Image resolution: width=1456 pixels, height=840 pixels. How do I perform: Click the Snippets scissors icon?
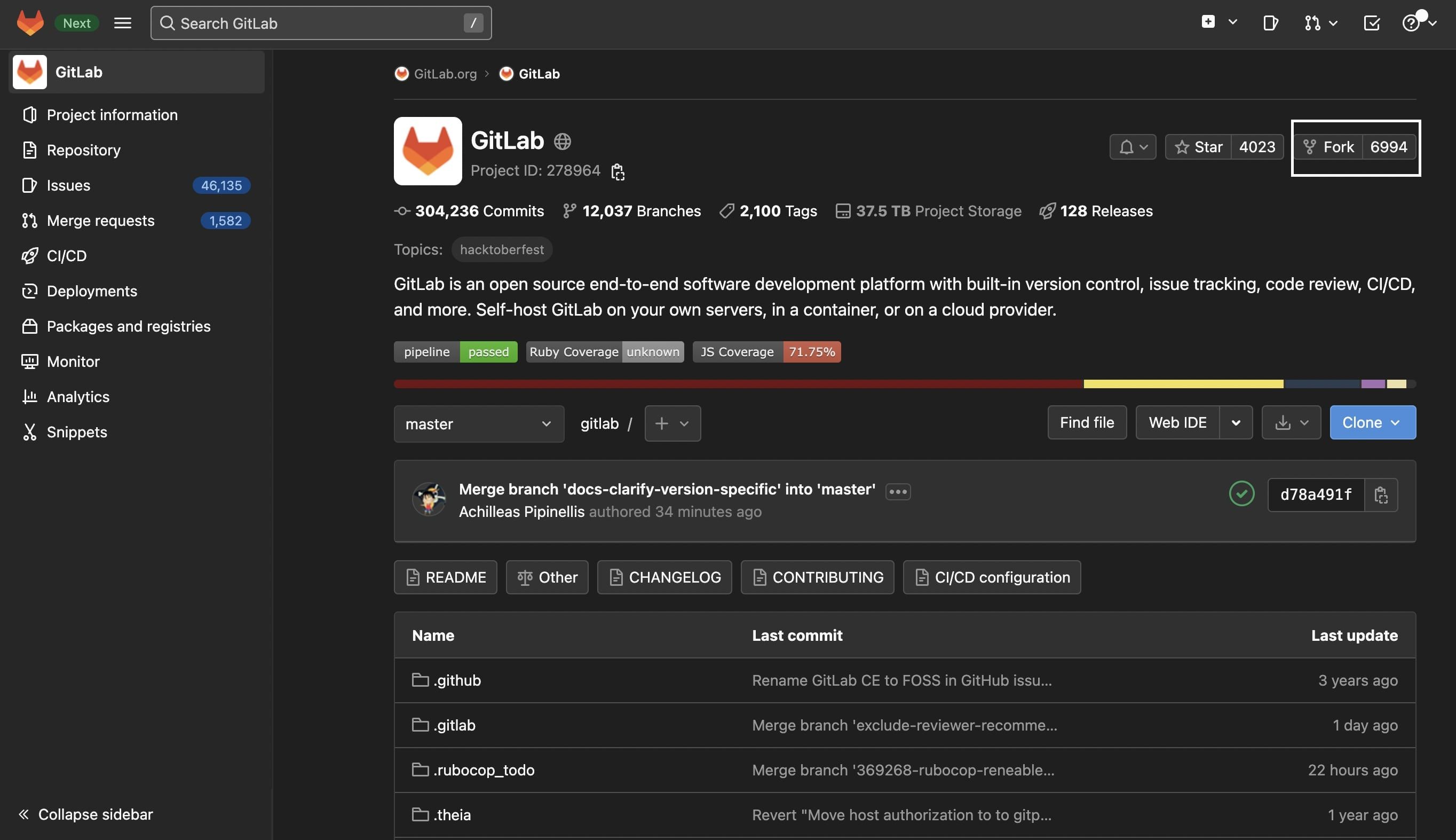pyautogui.click(x=29, y=432)
